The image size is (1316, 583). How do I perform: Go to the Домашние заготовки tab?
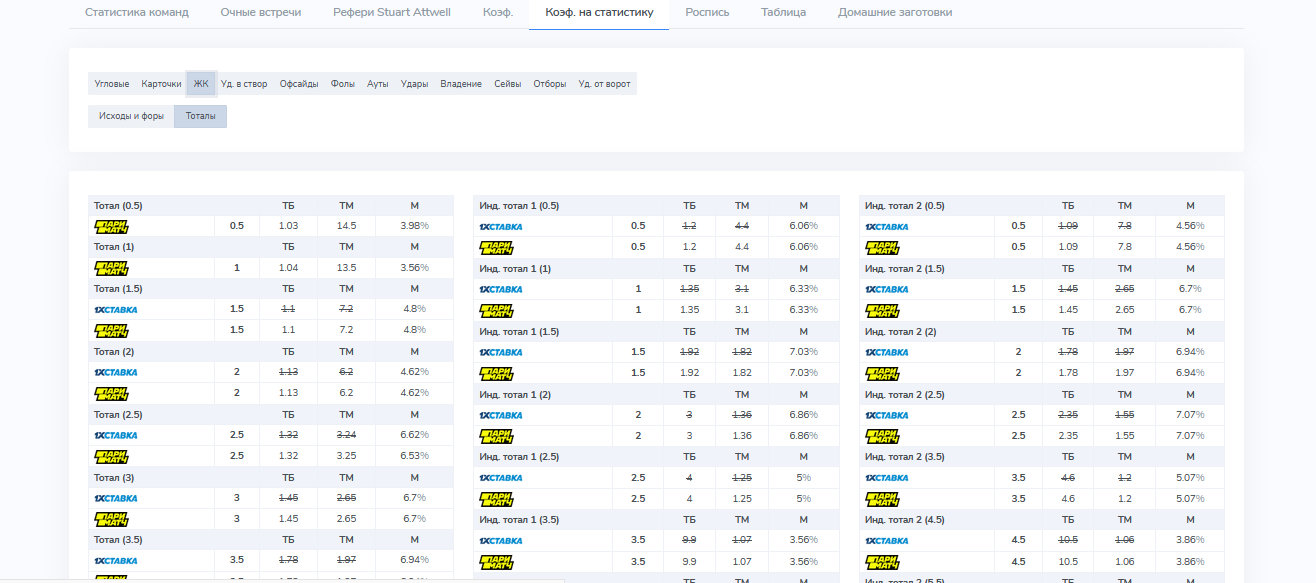tap(894, 13)
